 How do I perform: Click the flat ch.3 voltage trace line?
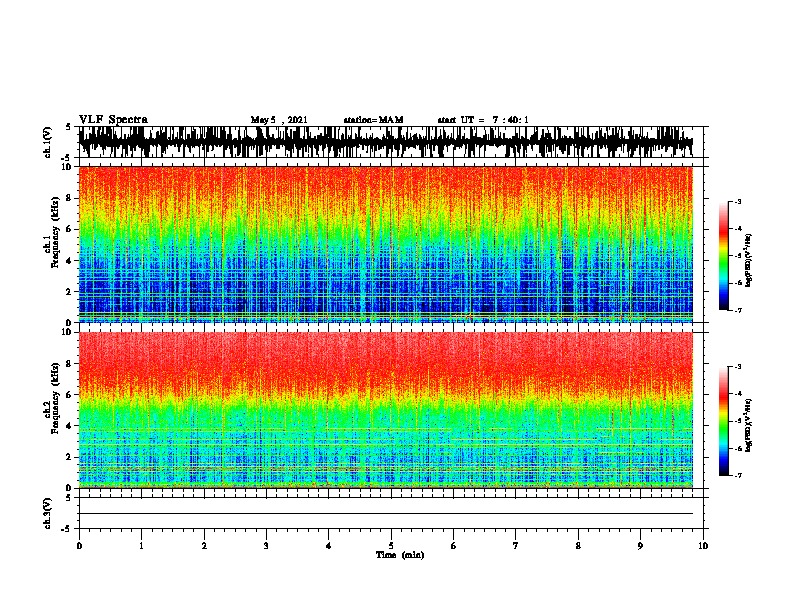tap(386, 514)
